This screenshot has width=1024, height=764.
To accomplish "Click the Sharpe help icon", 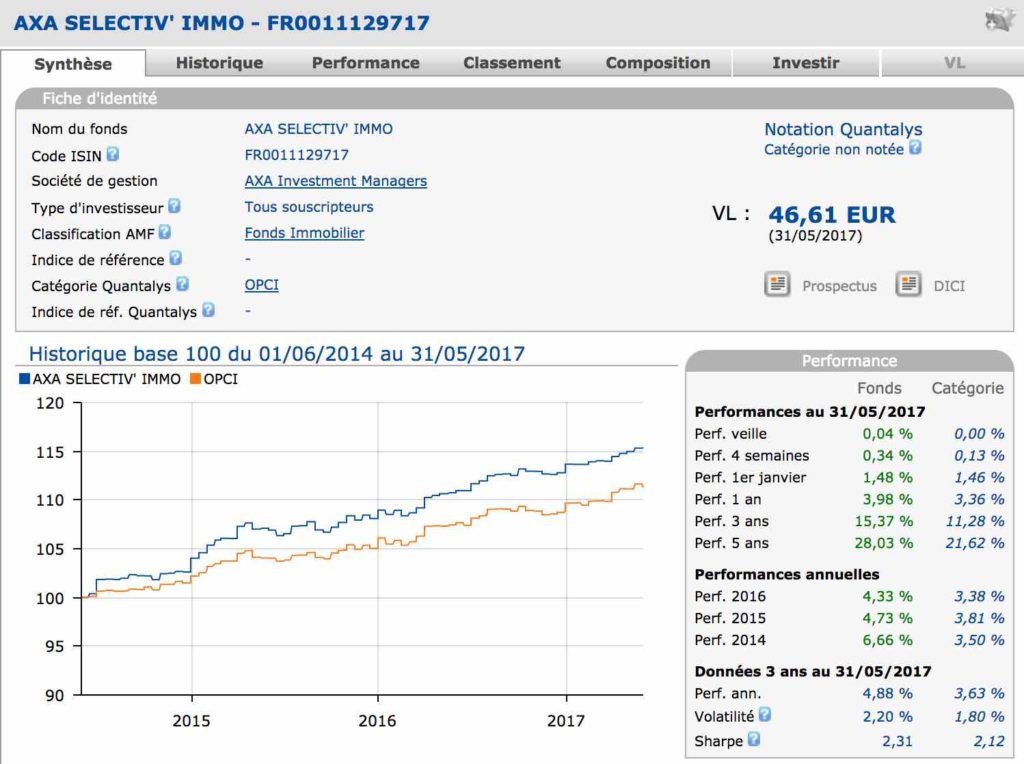I will pyautogui.click(x=754, y=739).
